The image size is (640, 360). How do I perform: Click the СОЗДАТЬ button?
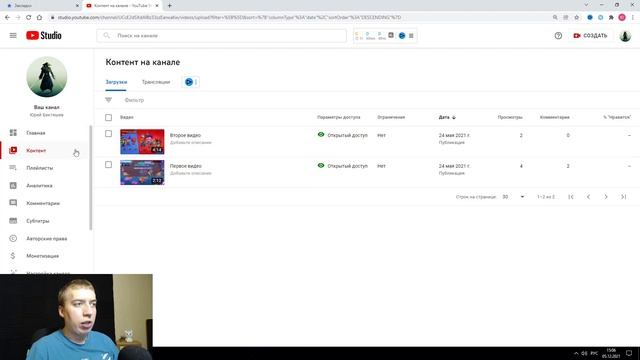[590, 36]
